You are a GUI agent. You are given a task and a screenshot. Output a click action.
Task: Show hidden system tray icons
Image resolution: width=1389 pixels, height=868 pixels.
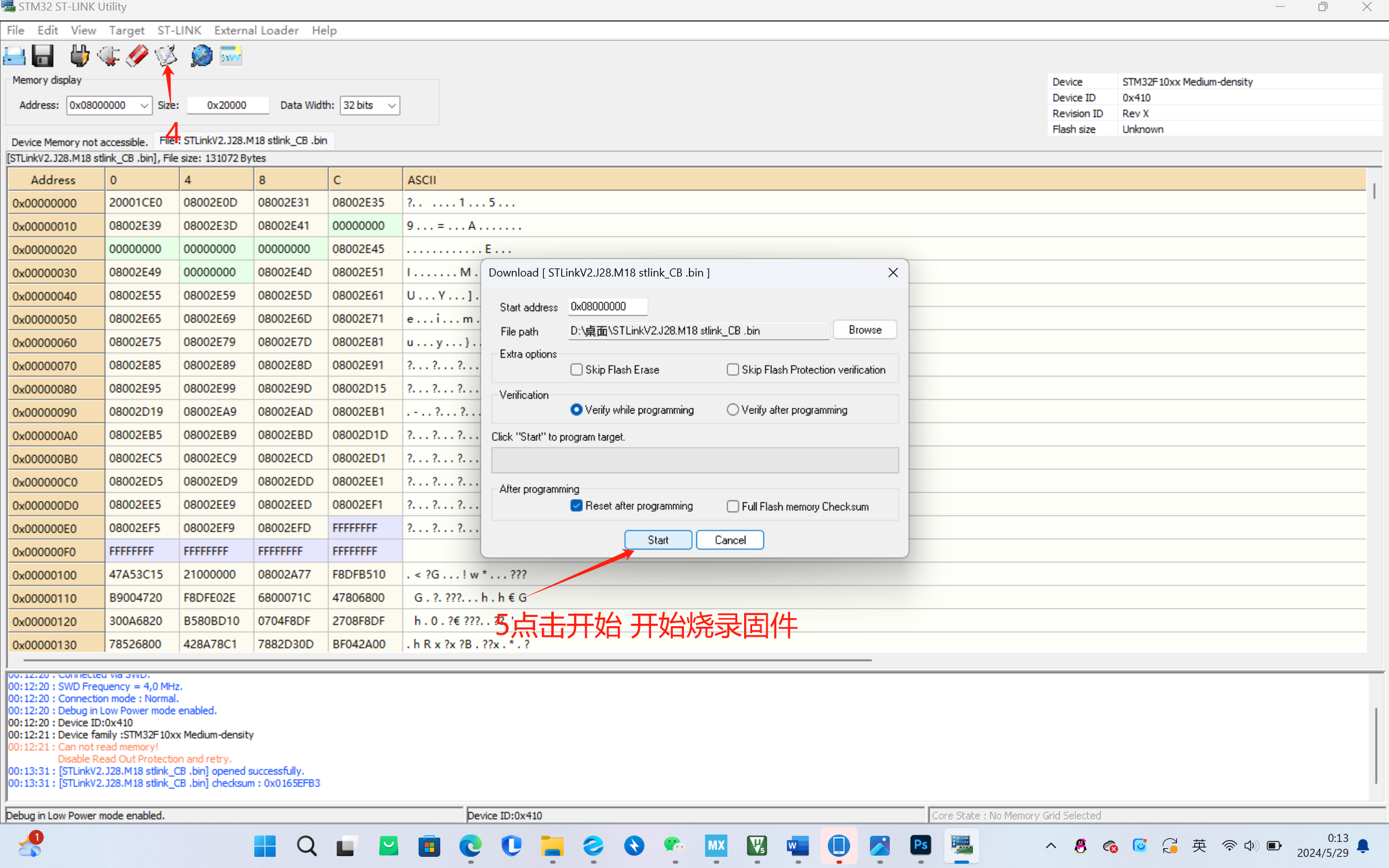tap(1051, 846)
